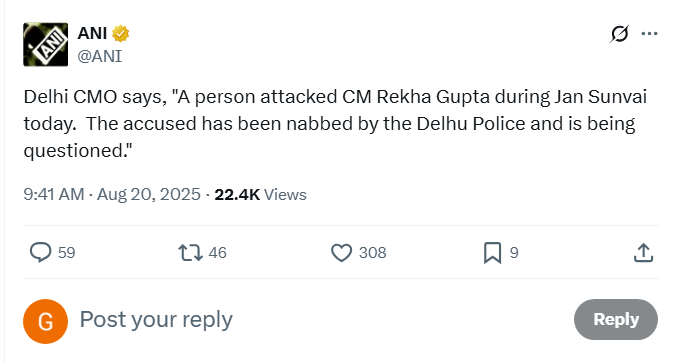Bookmark the post via bookmark icon
The width and height of the screenshot is (678, 363).
tap(492, 253)
